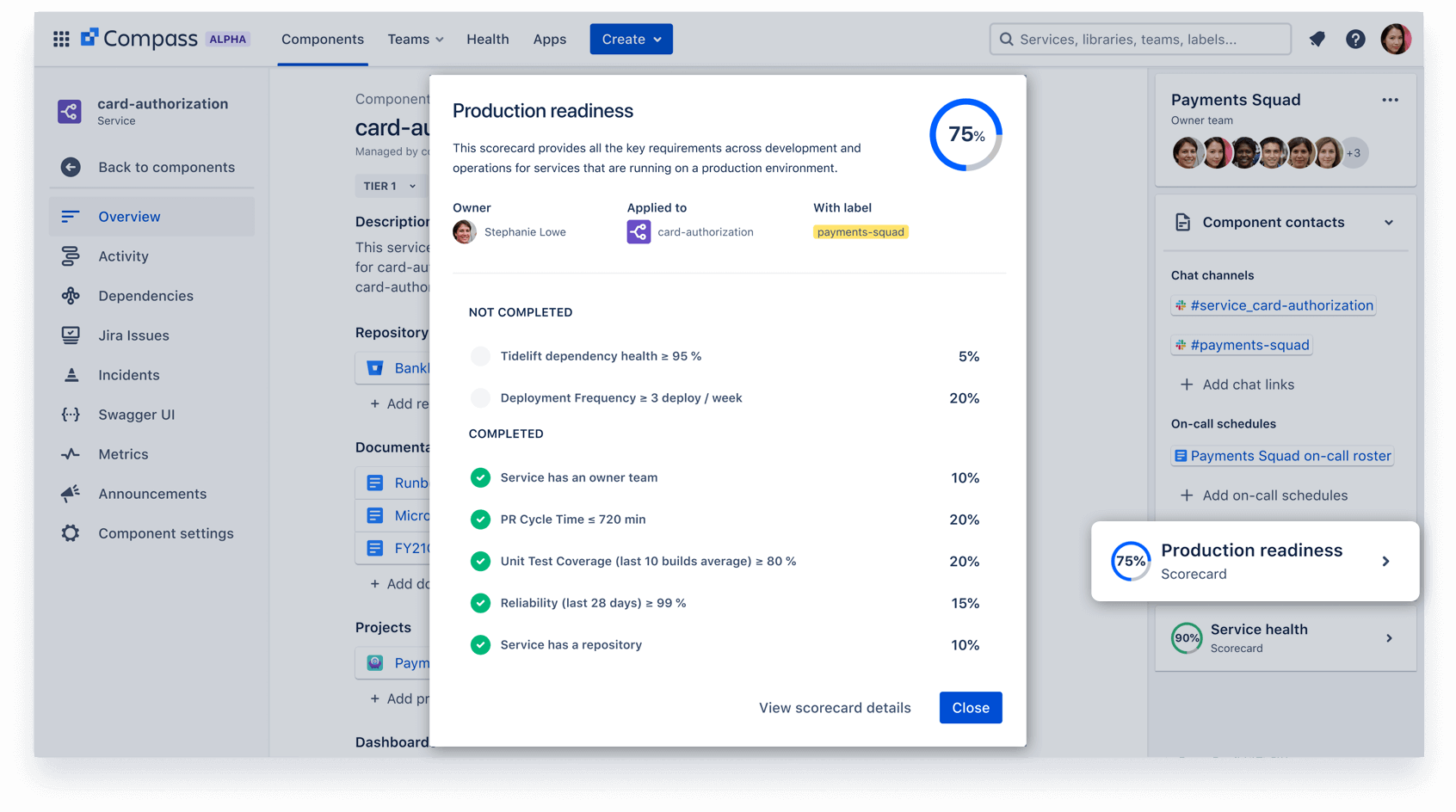Screen dimensions: 1456x812
Task: Open Payments Squad more options ellipsis
Action: tap(1390, 100)
